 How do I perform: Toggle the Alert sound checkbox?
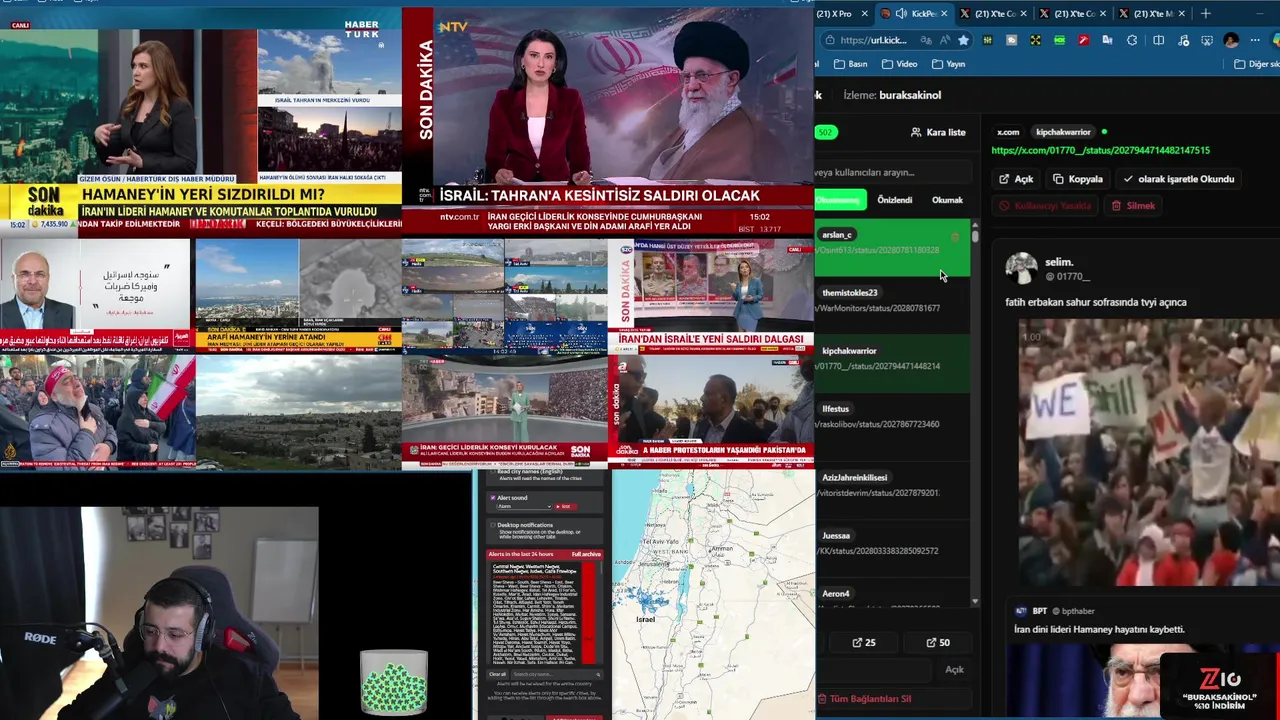pos(492,497)
